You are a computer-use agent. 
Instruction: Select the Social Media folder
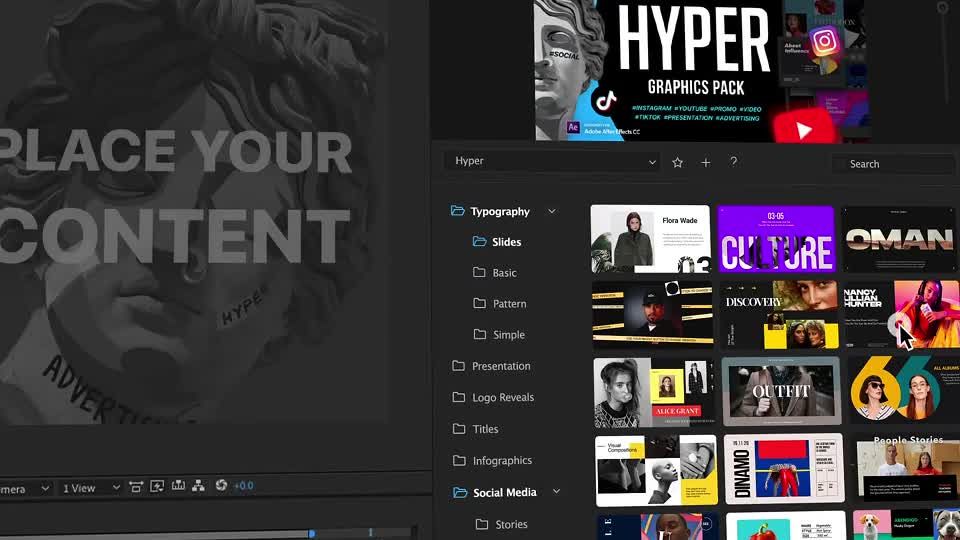495,492
